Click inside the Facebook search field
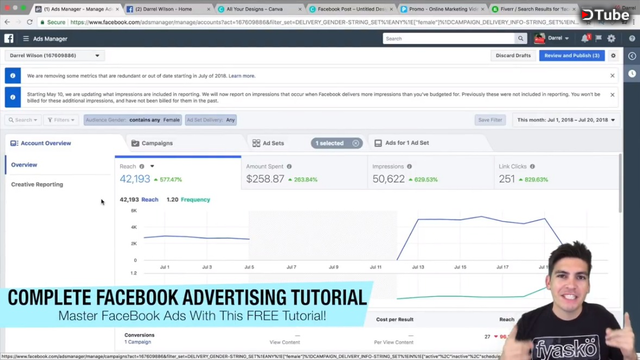Viewport: 640px width, 360px height. point(449,38)
